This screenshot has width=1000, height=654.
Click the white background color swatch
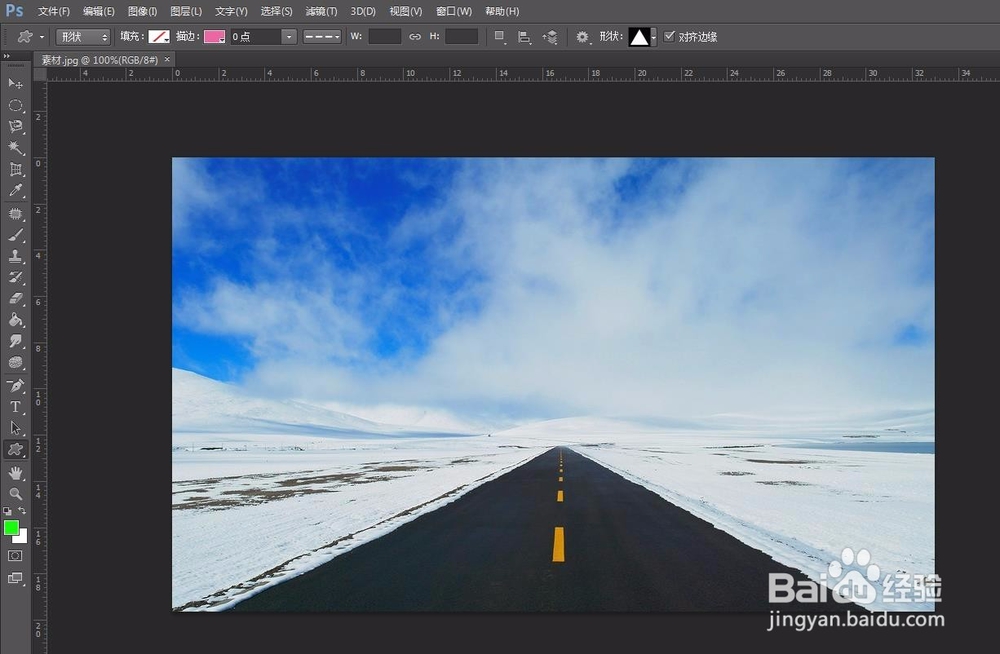click(22, 538)
